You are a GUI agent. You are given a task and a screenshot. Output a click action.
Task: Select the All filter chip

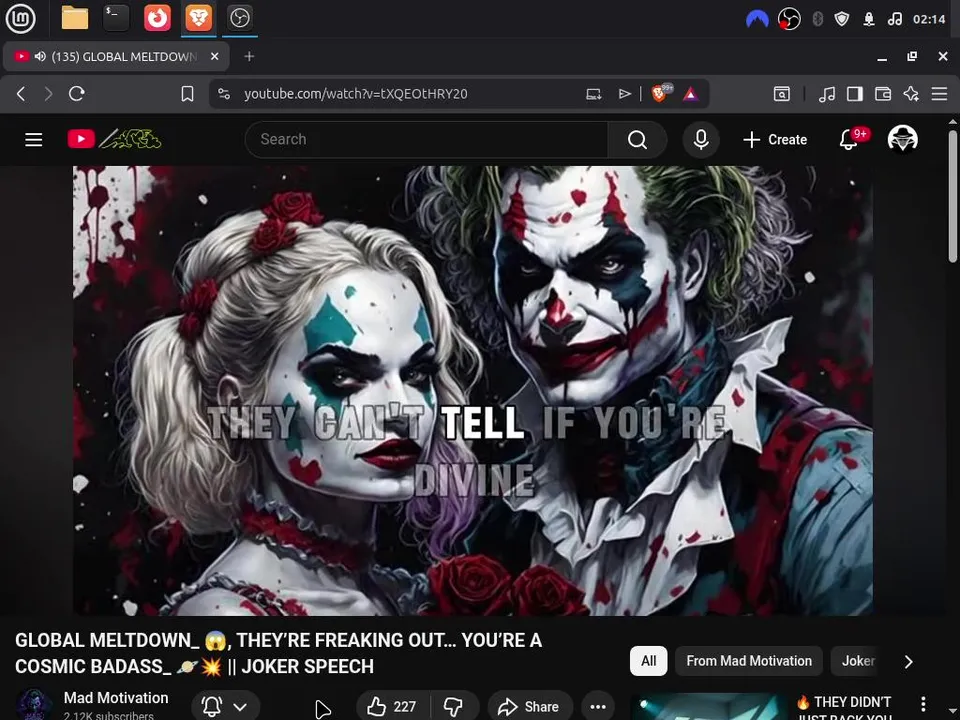[648, 661]
